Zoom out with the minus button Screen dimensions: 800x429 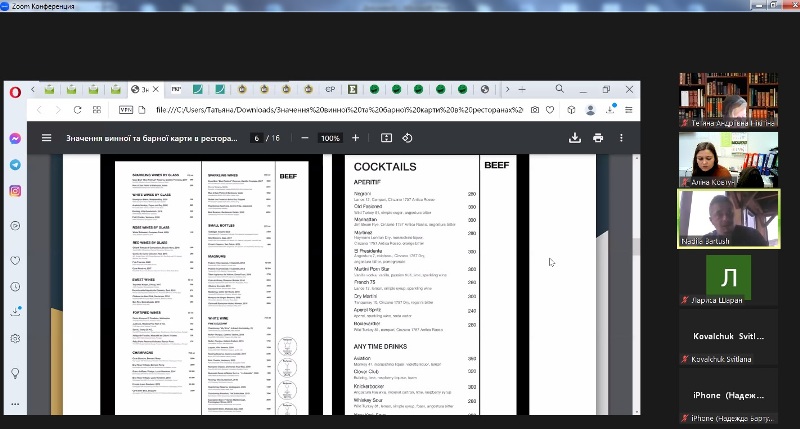pyautogui.click(x=306, y=138)
